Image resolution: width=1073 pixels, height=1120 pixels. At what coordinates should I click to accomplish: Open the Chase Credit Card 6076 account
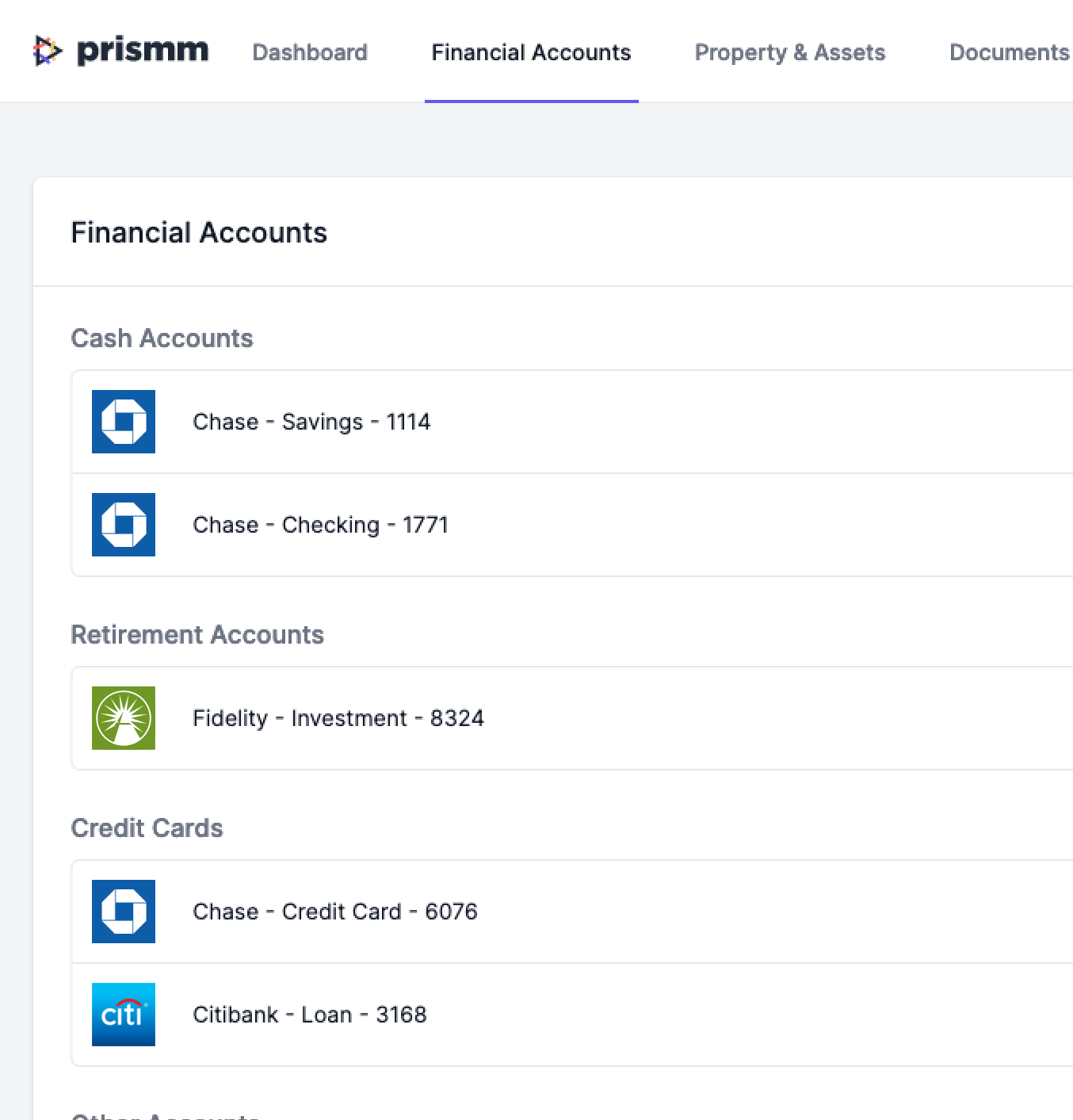coord(335,912)
